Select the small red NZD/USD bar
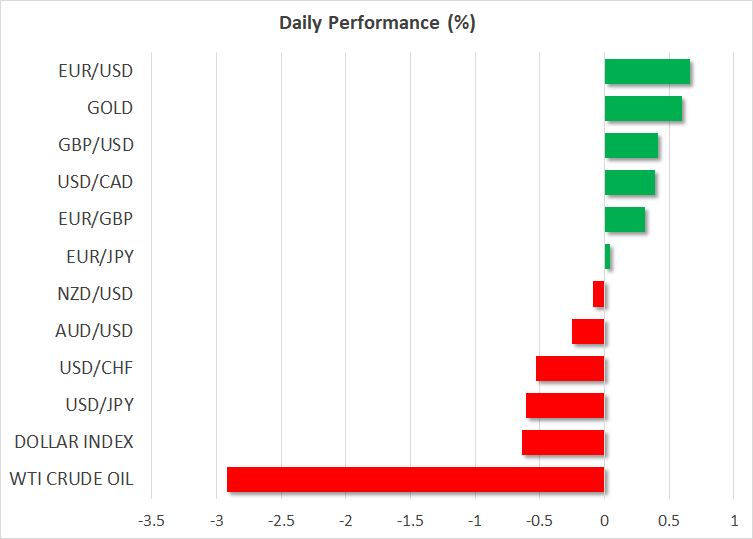 tap(599, 294)
